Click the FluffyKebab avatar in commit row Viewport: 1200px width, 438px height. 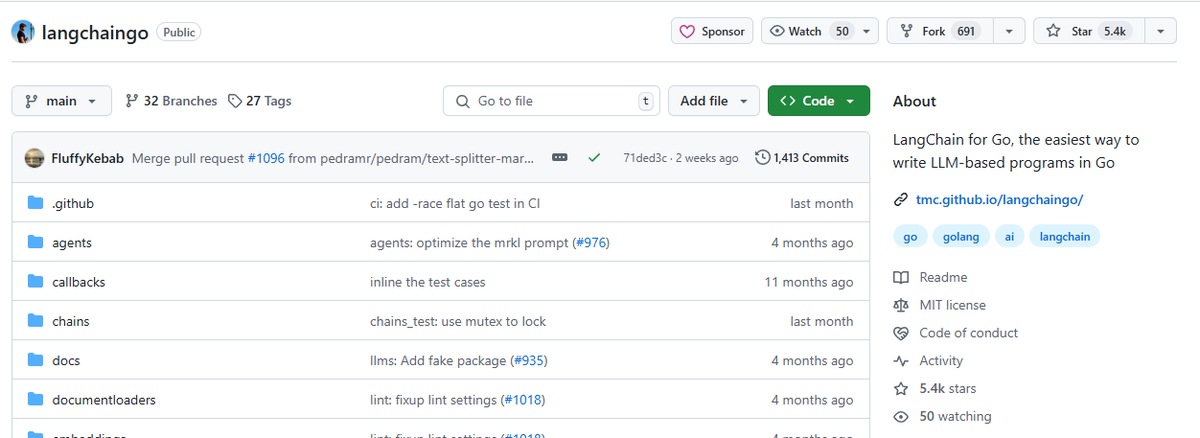pos(34,158)
